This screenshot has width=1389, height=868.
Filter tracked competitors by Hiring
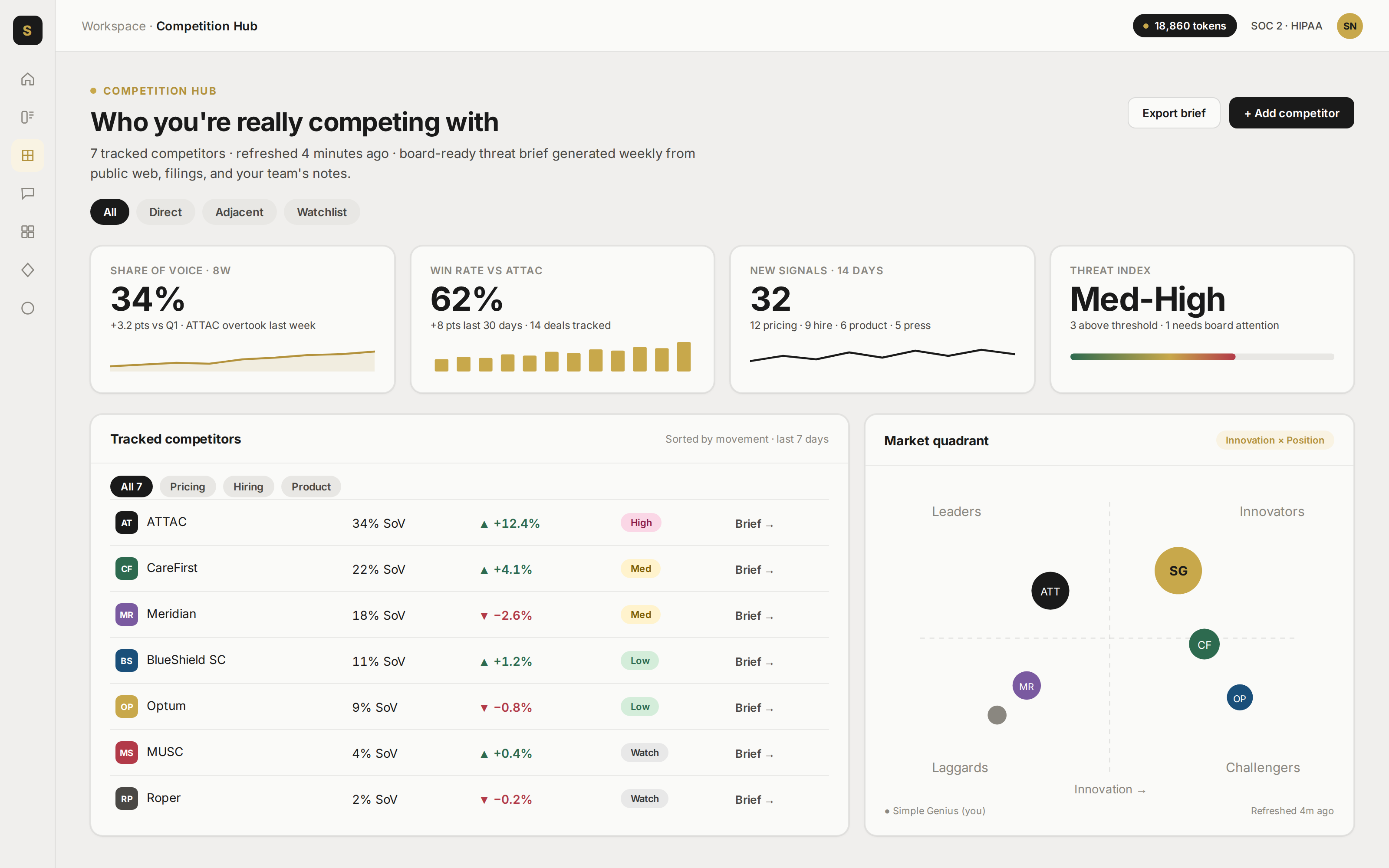coord(248,486)
